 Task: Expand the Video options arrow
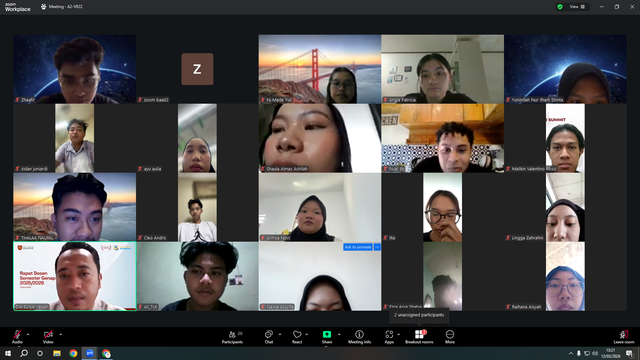point(60,334)
